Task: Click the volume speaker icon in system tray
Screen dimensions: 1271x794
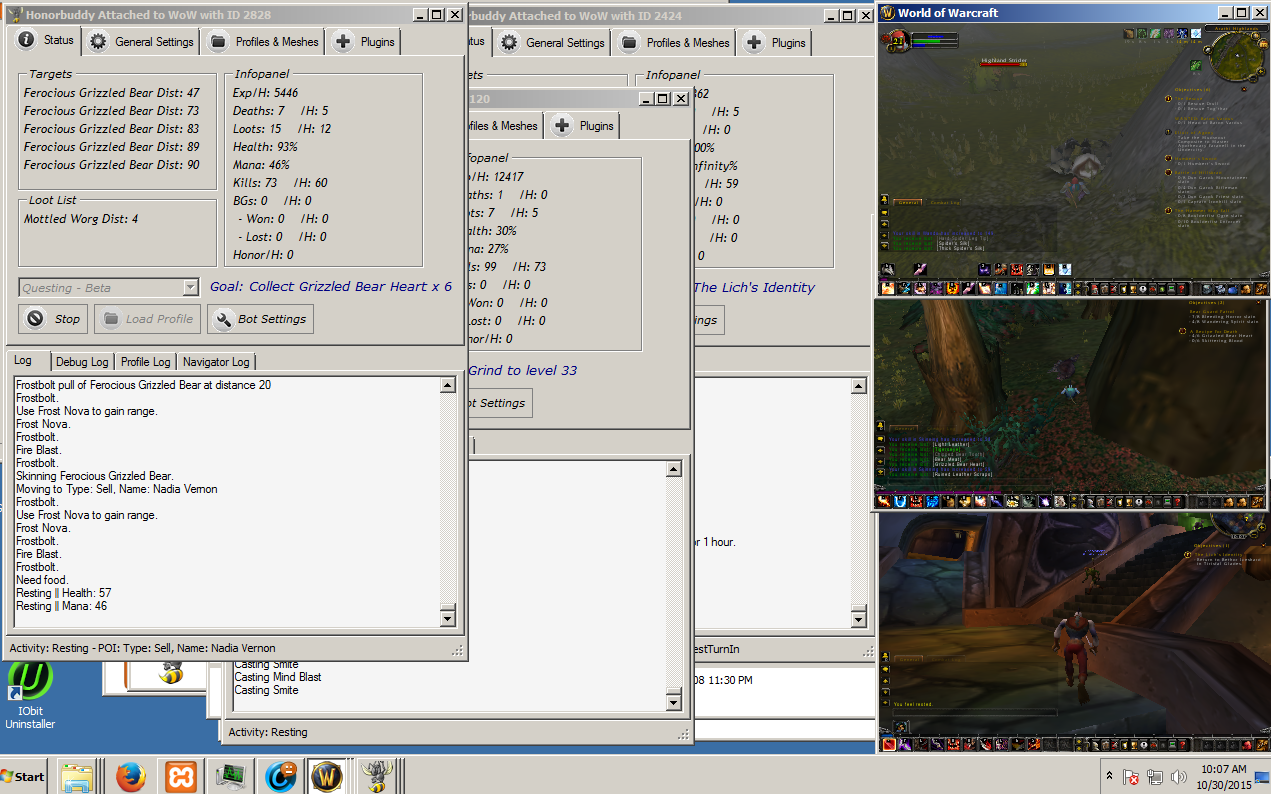Action: coord(1178,777)
